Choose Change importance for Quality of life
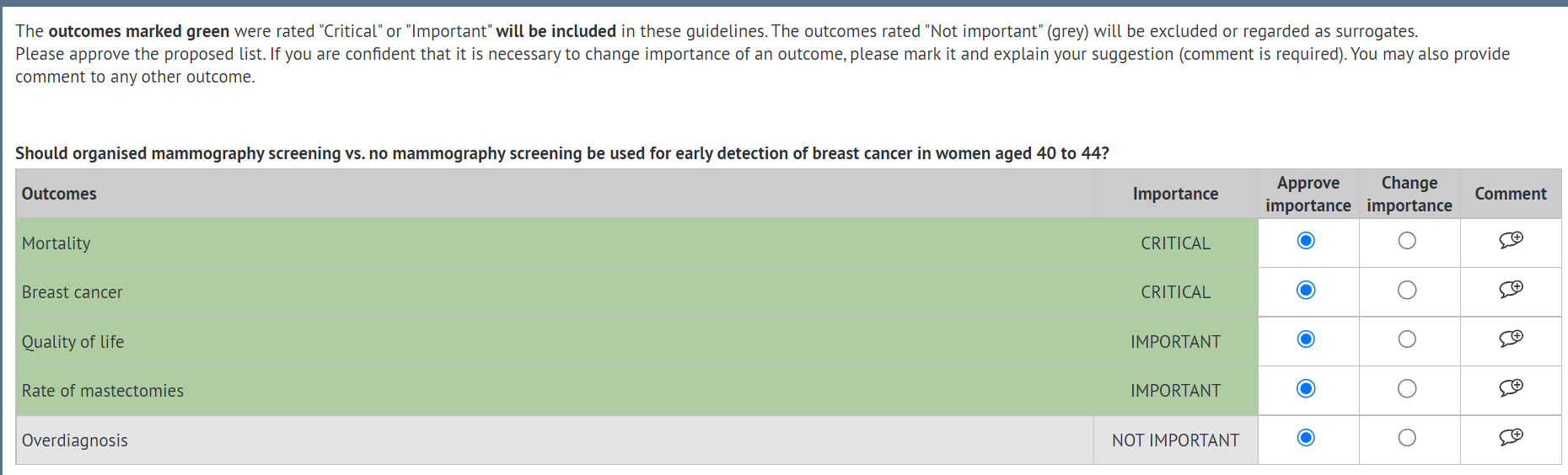 [x=1407, y=339]
